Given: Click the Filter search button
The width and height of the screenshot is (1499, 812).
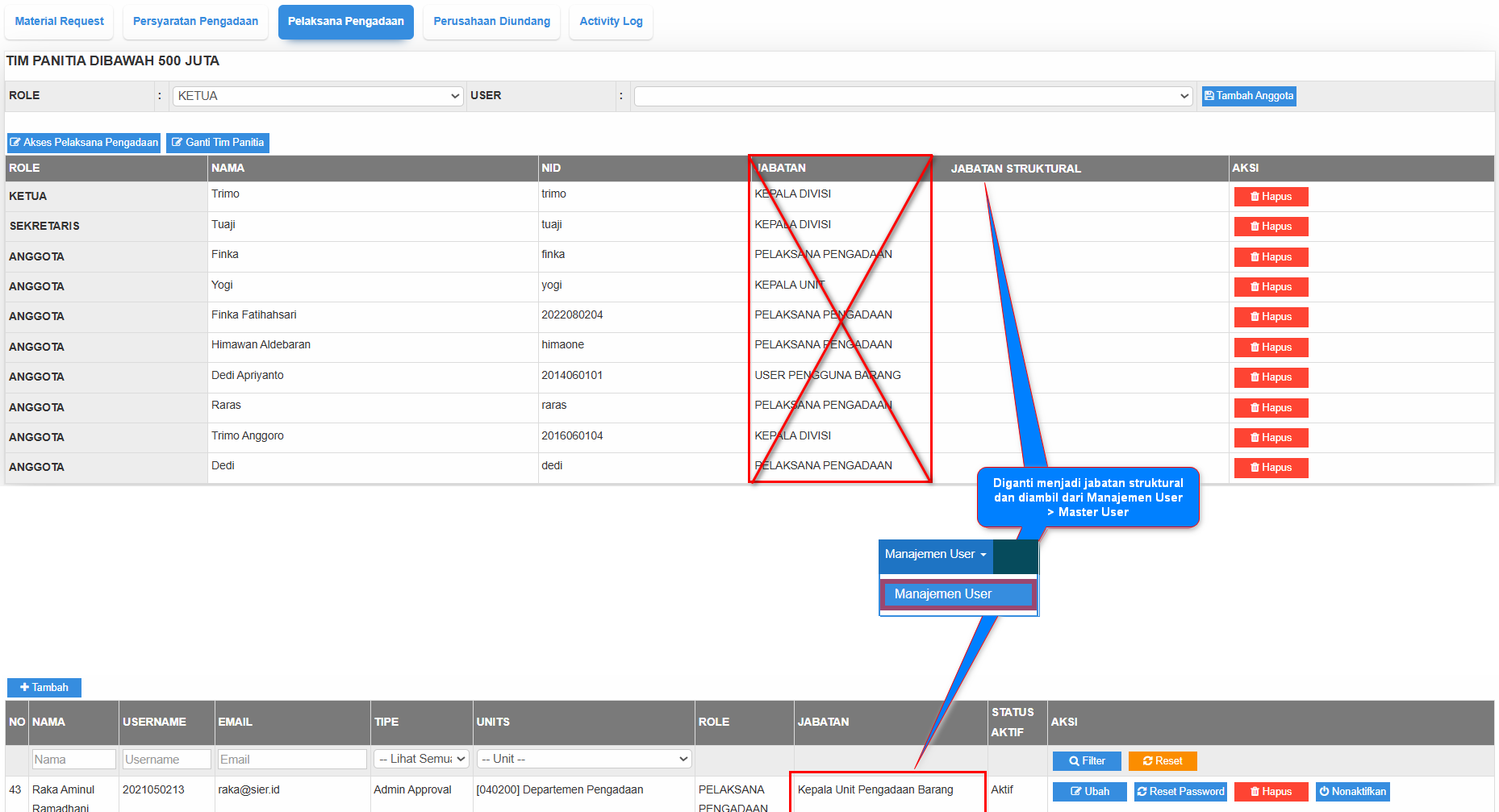Looking at the screenshot, I should coord(1087,761).
